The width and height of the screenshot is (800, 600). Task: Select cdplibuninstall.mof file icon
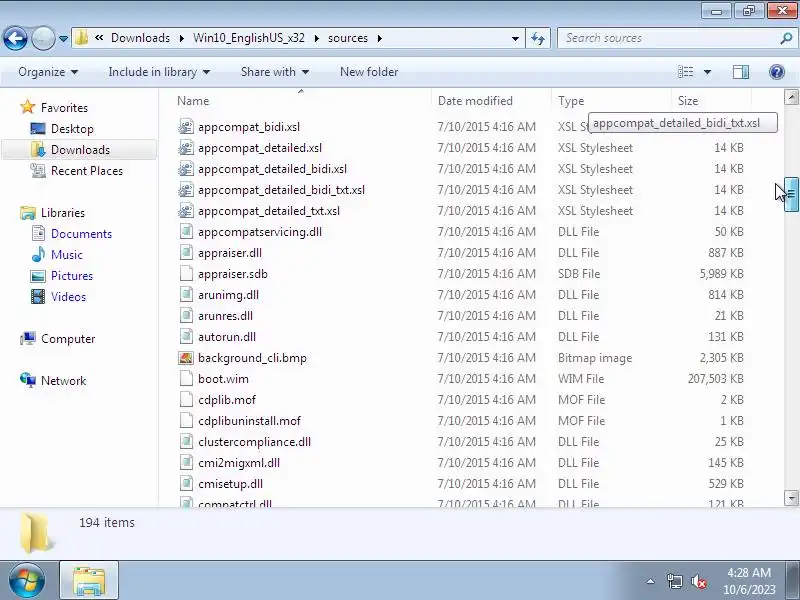coord(186,420)
